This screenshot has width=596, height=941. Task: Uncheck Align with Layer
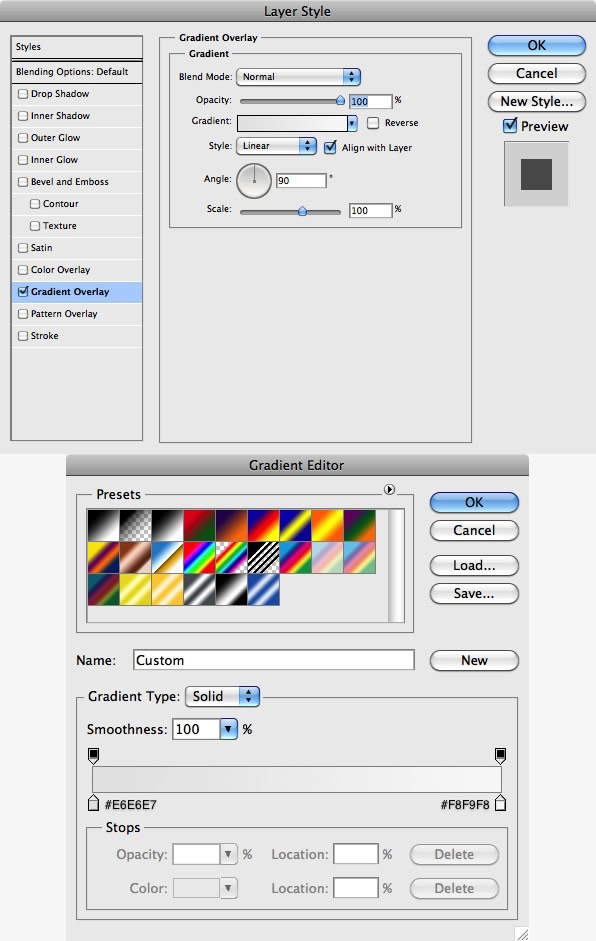coord(330,148)
